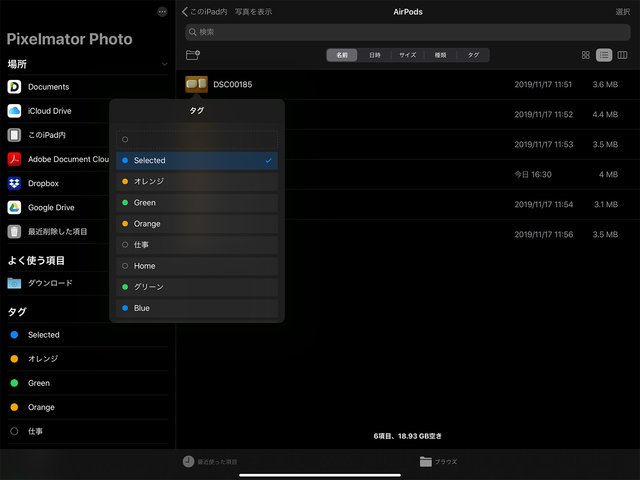Open 最近使った項目 recents tab
Viewport: 640px width, 480px height.
pyautogui.click(x=210, y=462)
